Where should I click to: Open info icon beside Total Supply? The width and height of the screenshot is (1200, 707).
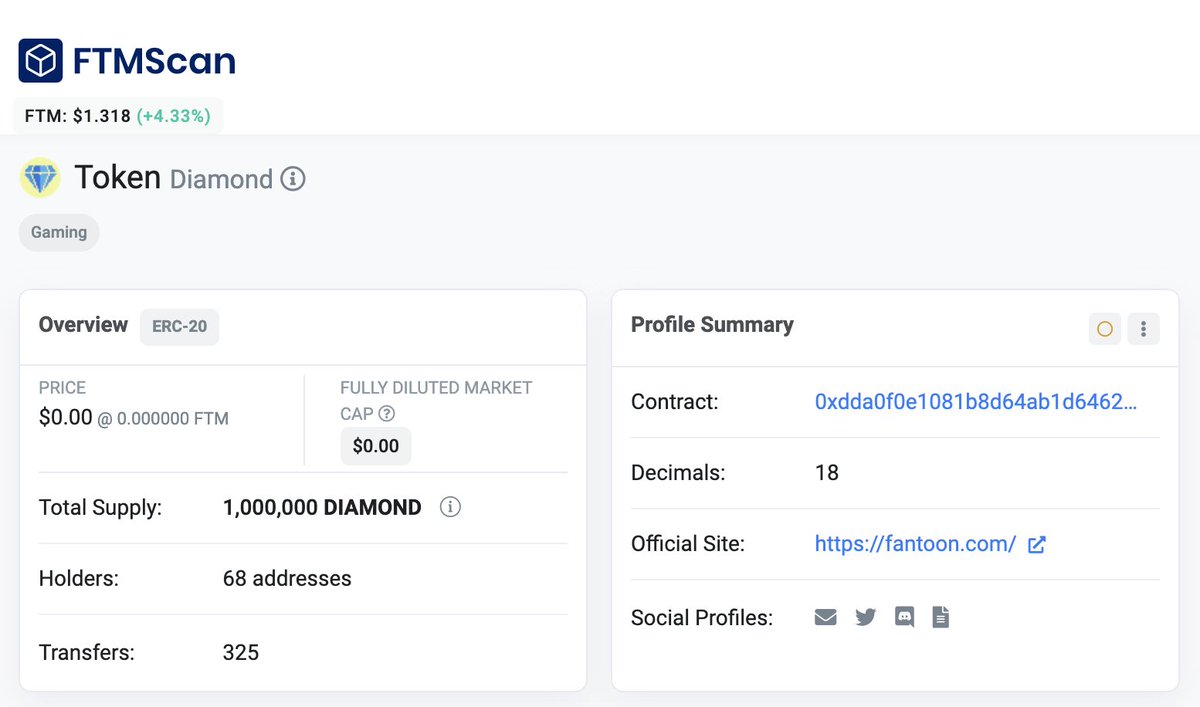[450, 507]
